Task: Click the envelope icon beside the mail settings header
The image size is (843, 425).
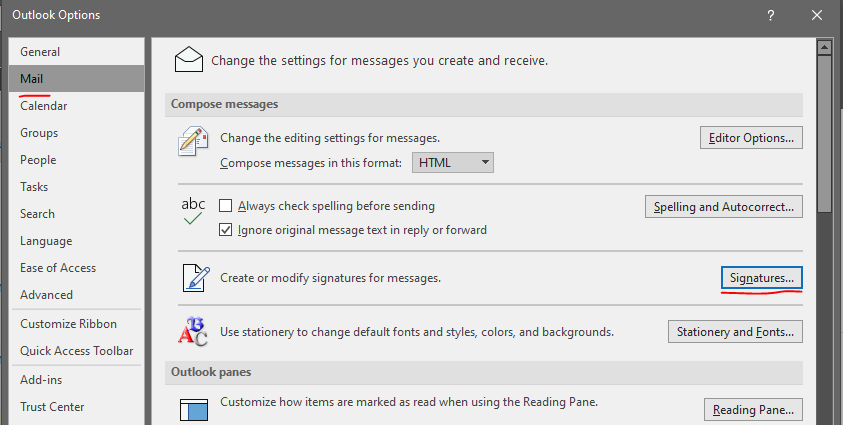Action: [x=189, y=60]
